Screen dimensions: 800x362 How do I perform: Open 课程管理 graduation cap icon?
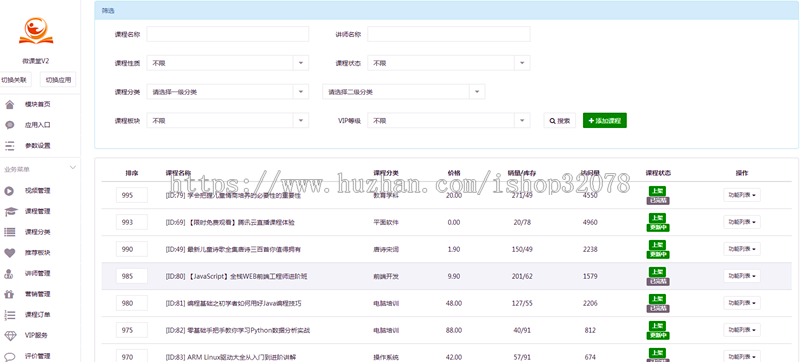point(10,211)
